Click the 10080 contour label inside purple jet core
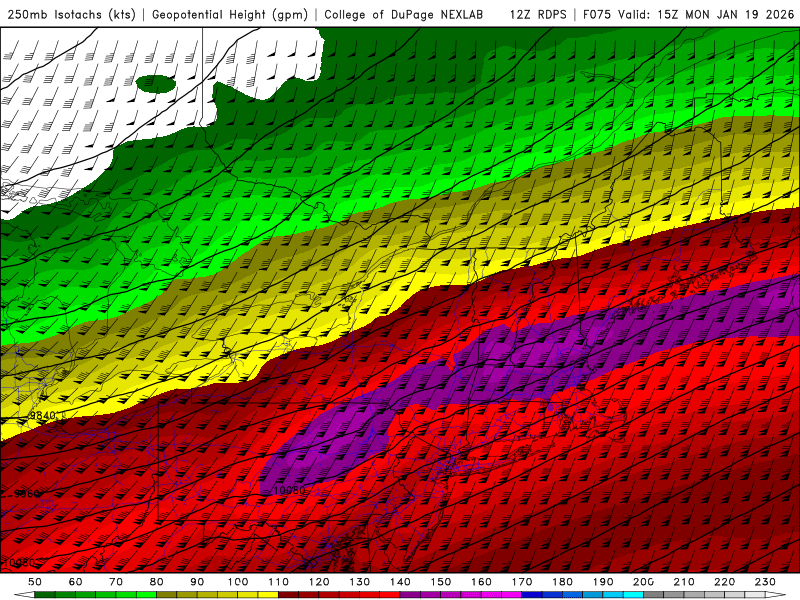The height and width of the screenshot is (600, 800). (x=289, y=490)
